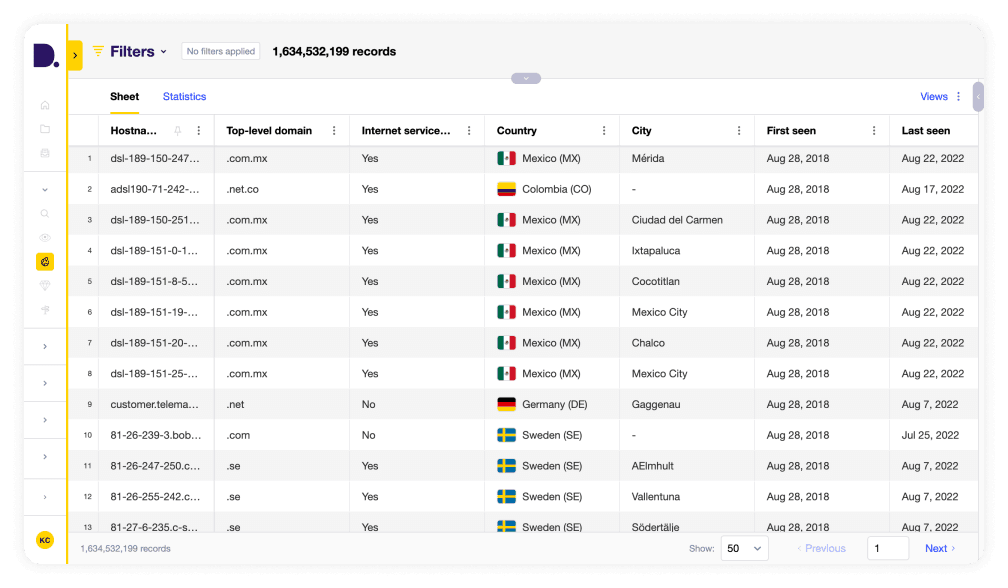
Task: Change rows per page via the 50 dropdown
Action: click(745, 548)
